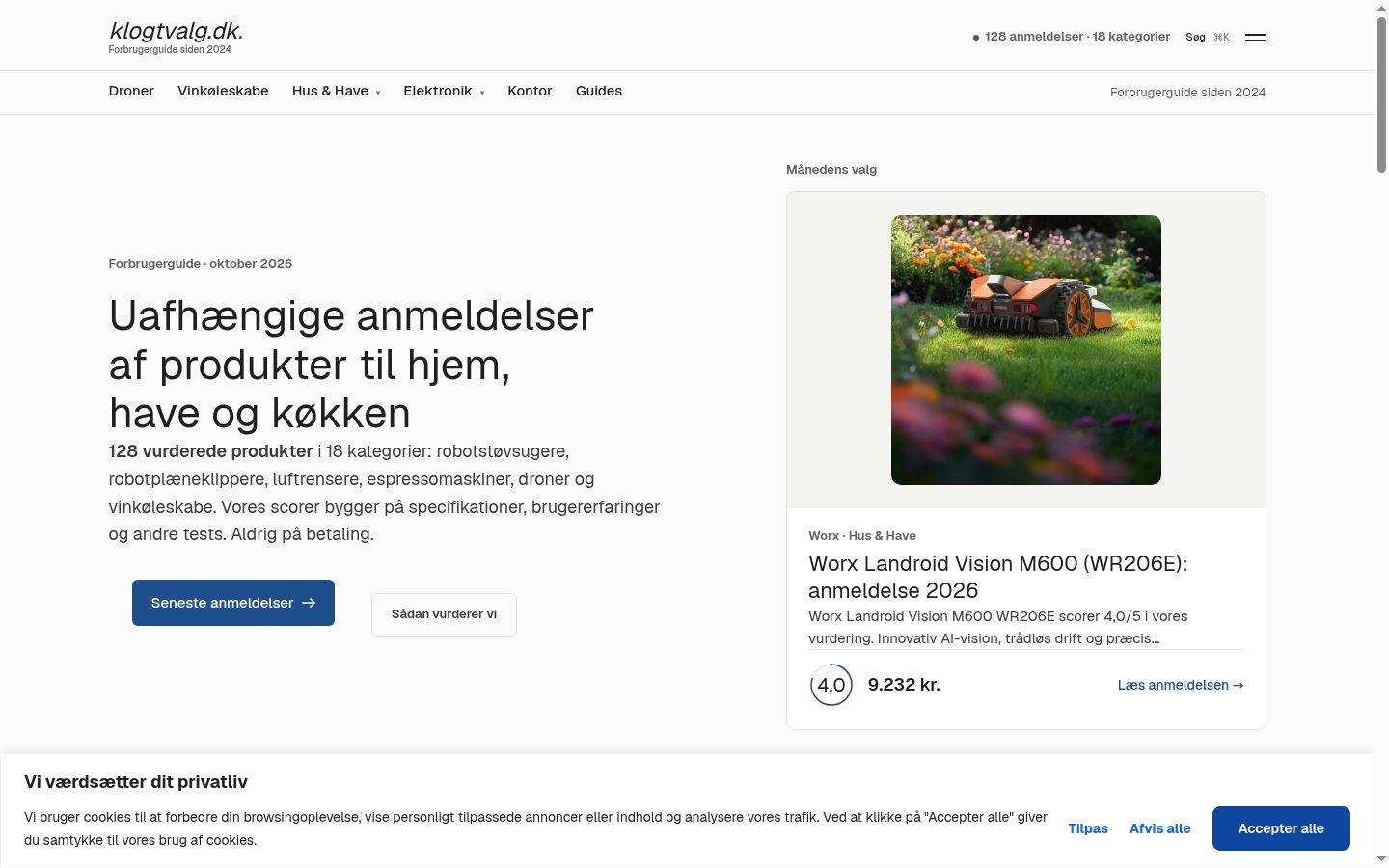Open the Vinkøleskabe category
The height and width of the screenshot is (868, 1389).
point(223,91)
